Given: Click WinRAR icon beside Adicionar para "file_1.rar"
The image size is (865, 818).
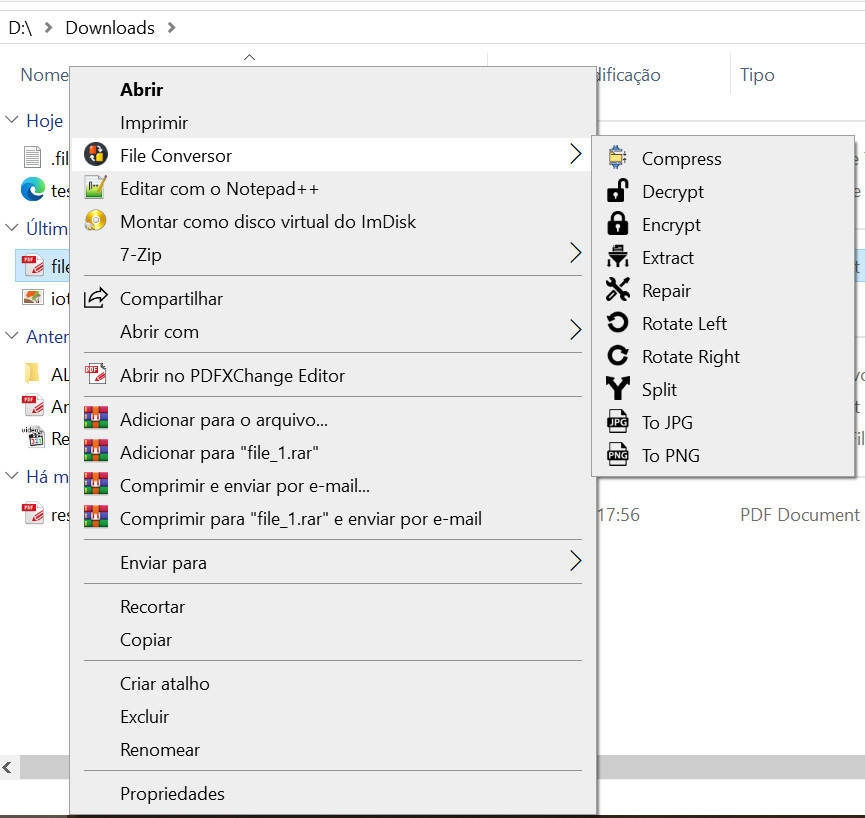Looking at the screenshot, I should point(95,451).
